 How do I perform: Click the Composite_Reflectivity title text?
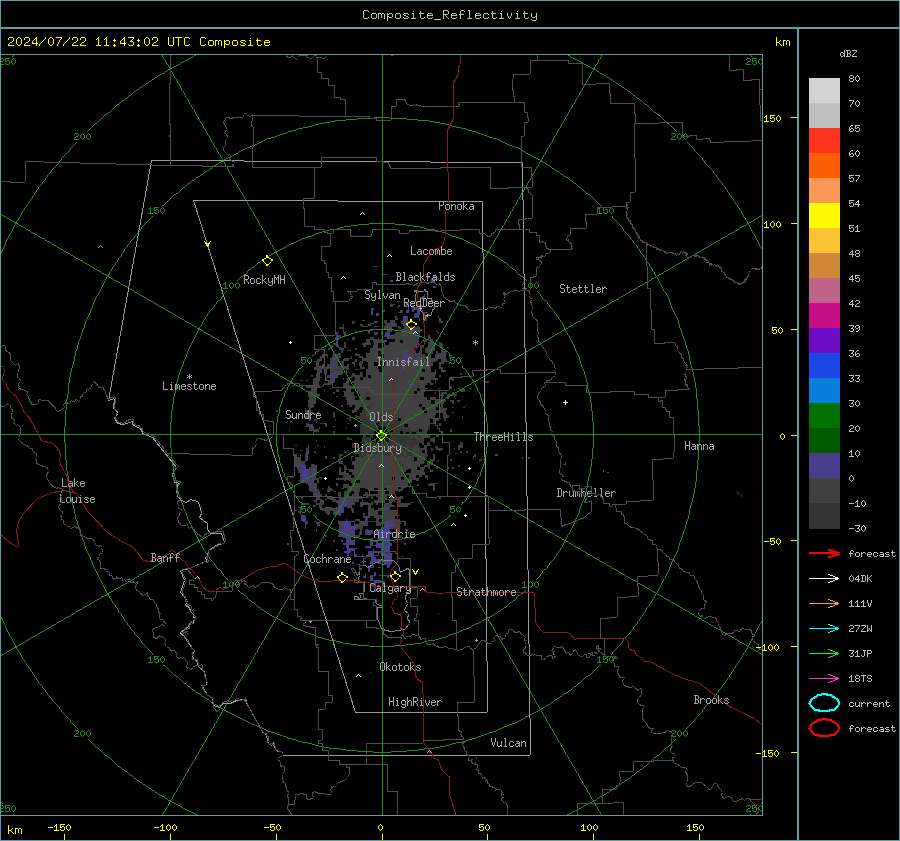449,15
